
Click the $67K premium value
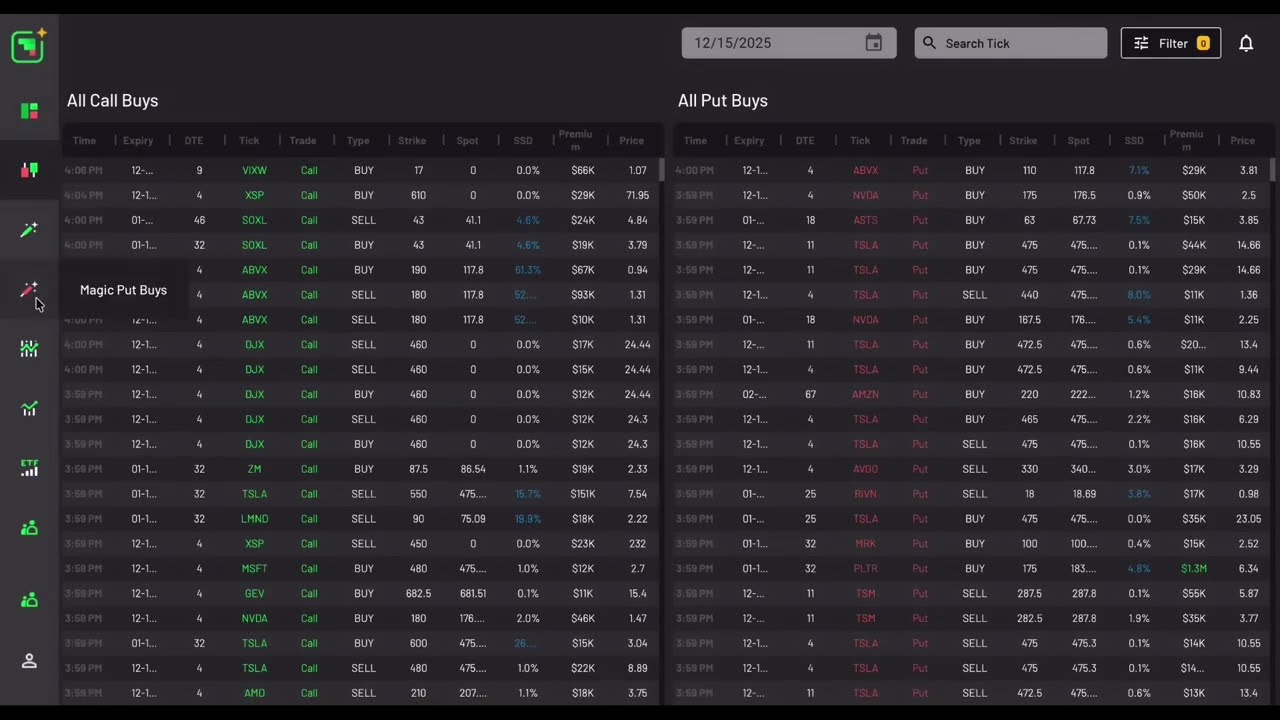(583, 270)
